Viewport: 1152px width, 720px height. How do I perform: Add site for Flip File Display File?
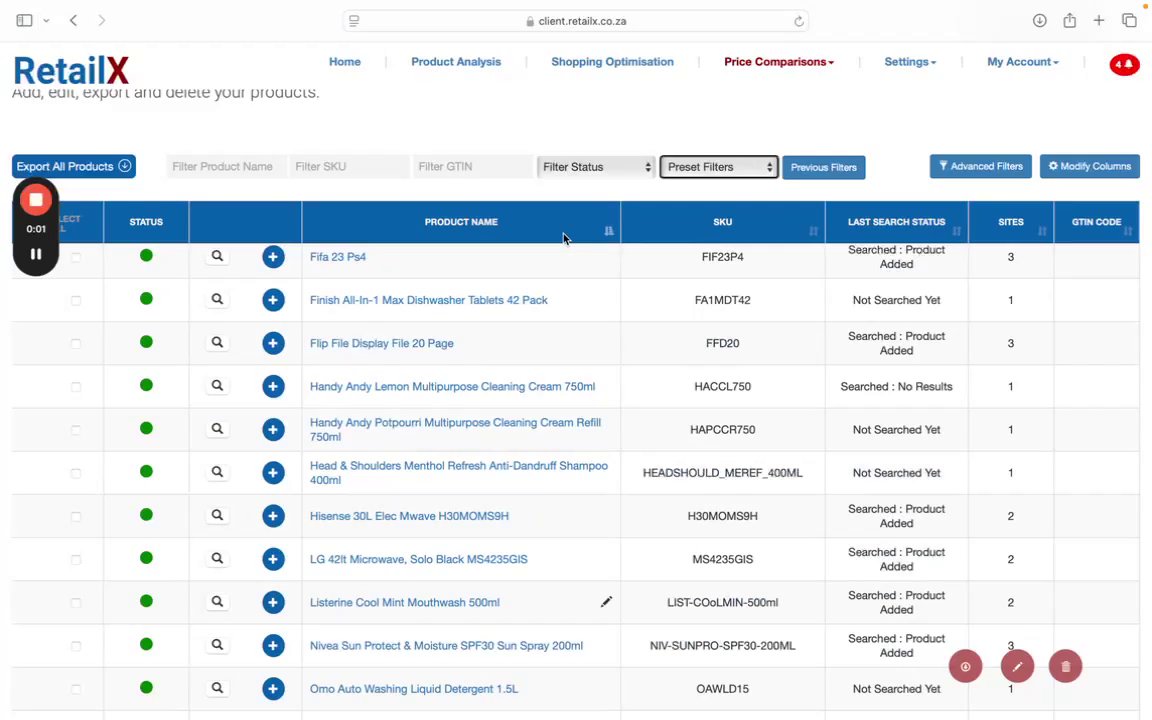273,343
